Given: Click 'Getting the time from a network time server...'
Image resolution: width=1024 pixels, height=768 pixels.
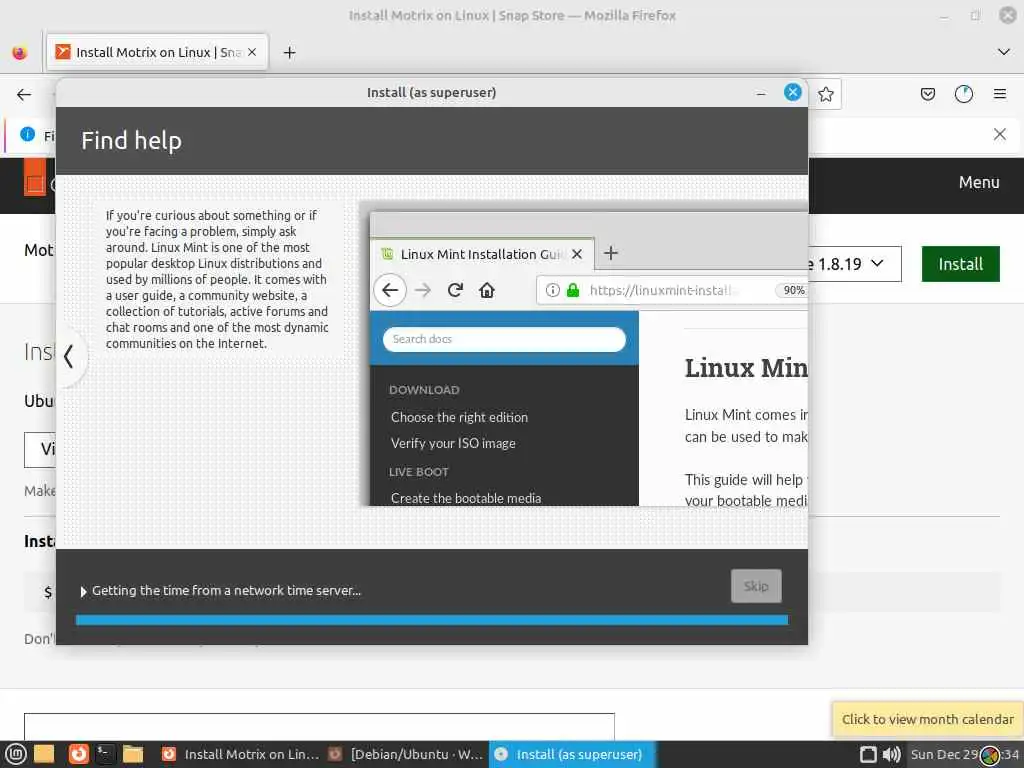Looking at the screenshot, I should pyautogui.click(x=226, y=590).
